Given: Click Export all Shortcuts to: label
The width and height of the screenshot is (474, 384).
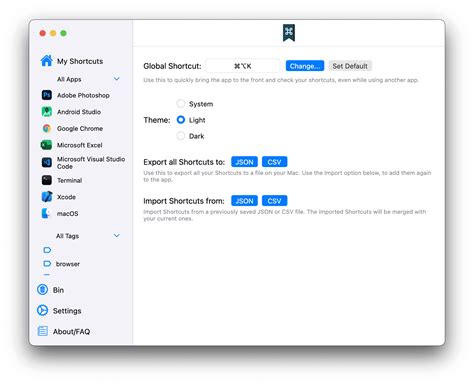Looking at the screenshot, I should pos(184,162).
